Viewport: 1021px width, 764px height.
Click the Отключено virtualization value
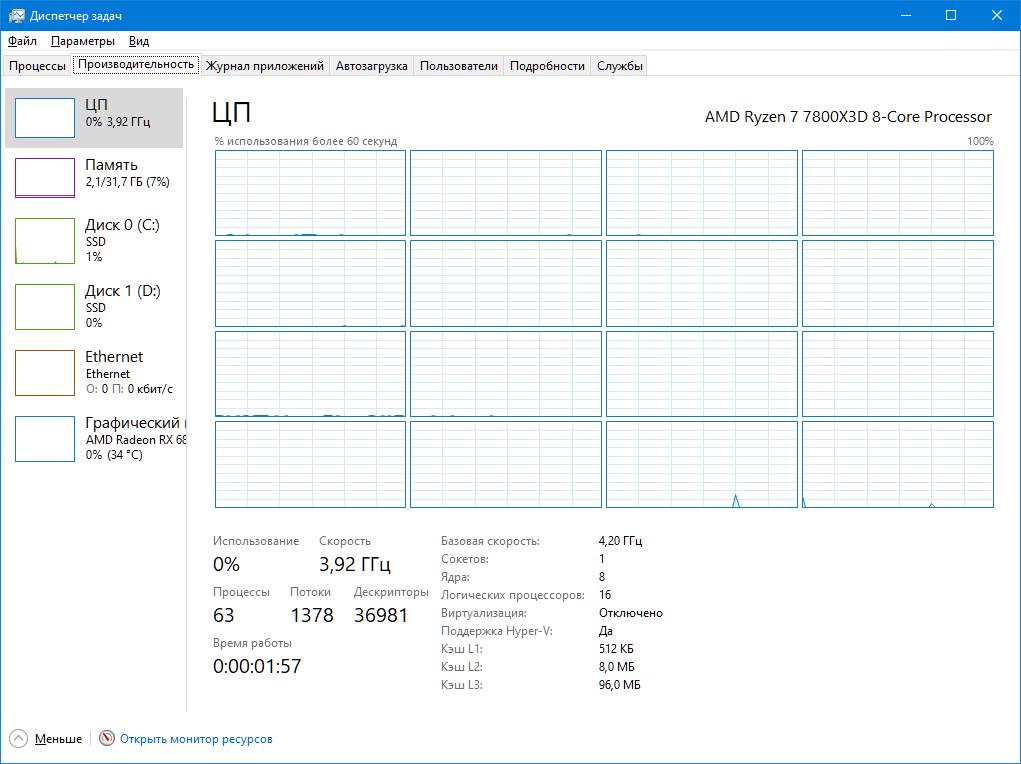point(631,613)
